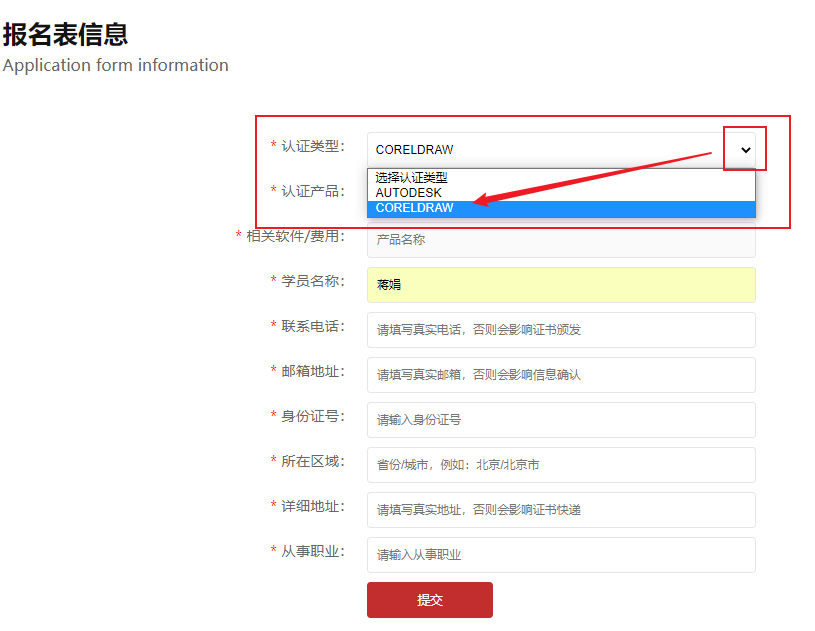Click the 认证产品 field label

[x=313, y=191]
